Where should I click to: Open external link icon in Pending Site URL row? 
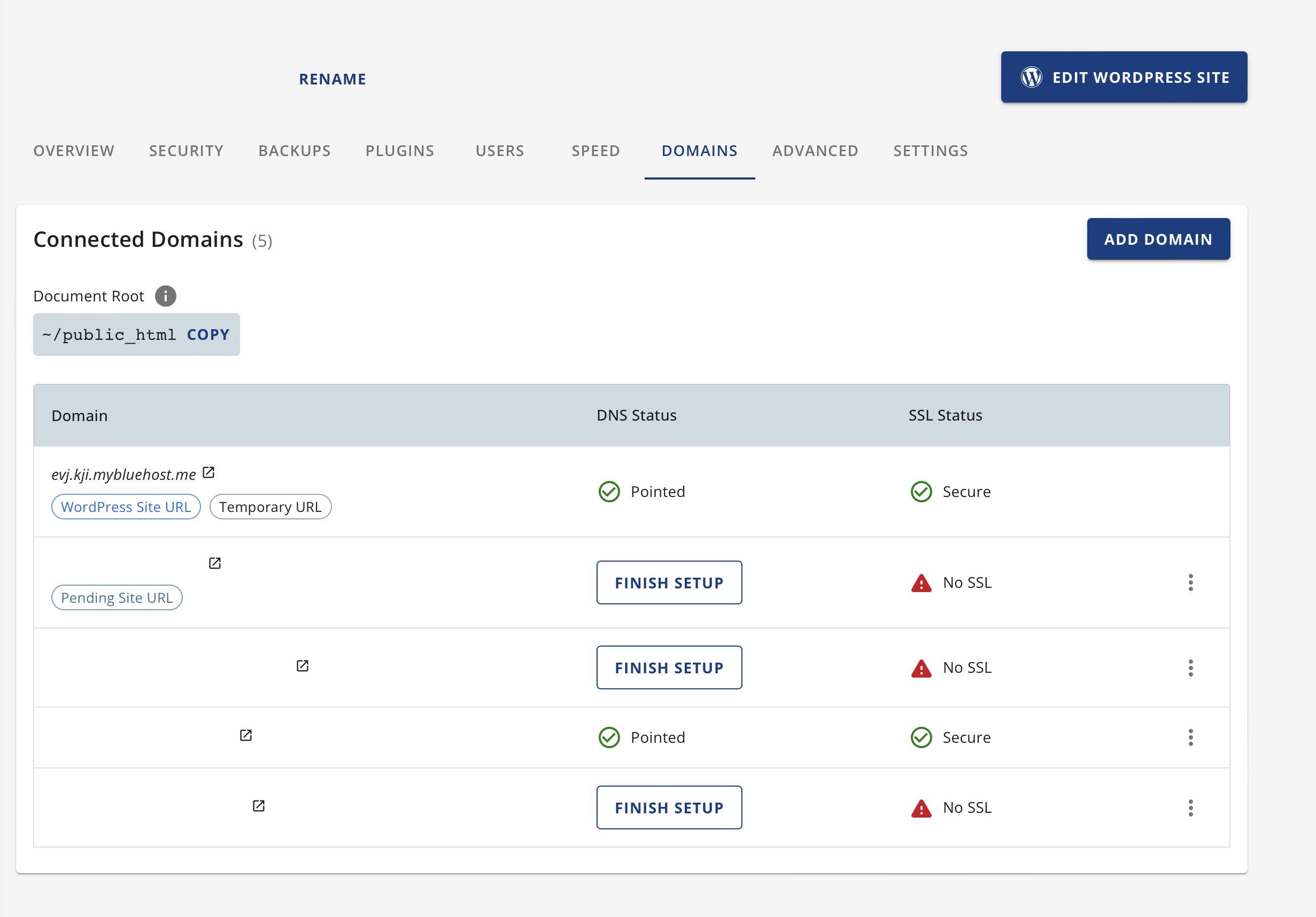[x=215, y=563]
